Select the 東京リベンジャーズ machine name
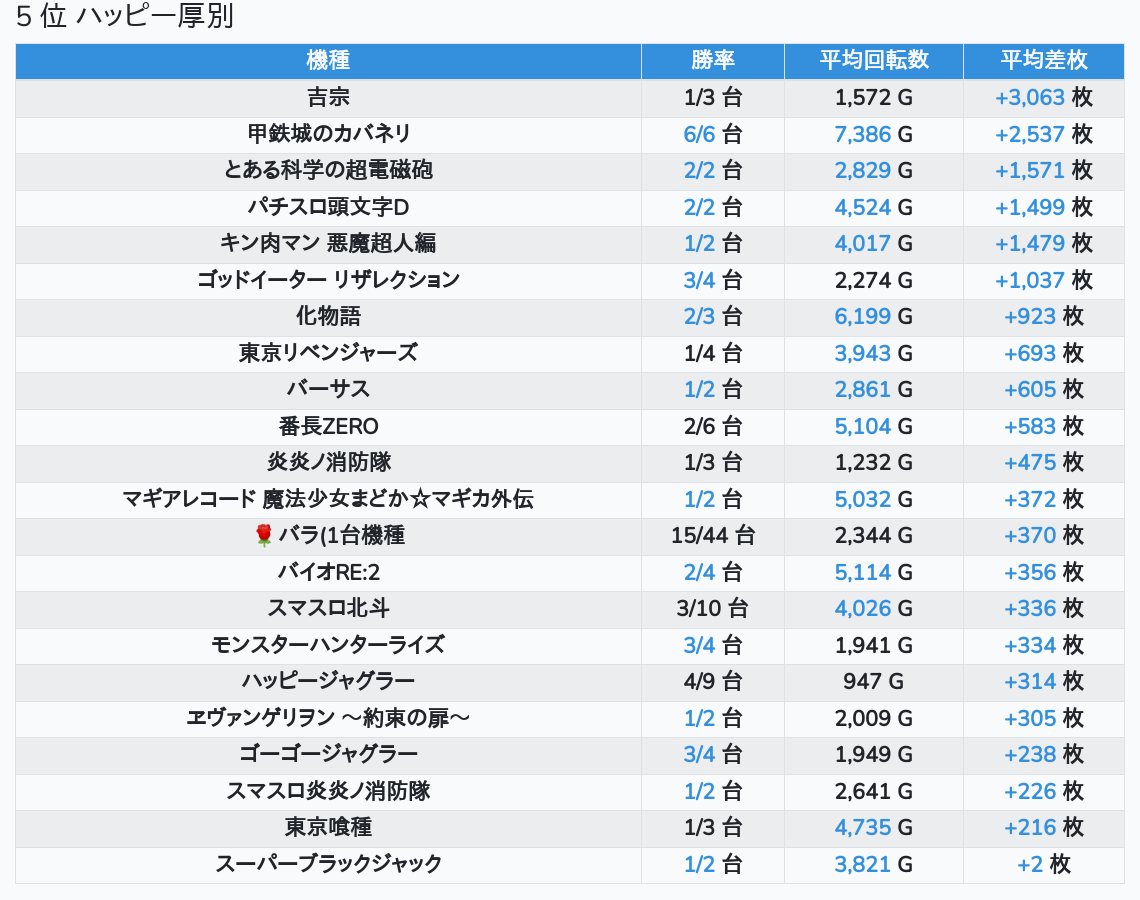This screenshot has height=900, width=1140. [328, 353]
